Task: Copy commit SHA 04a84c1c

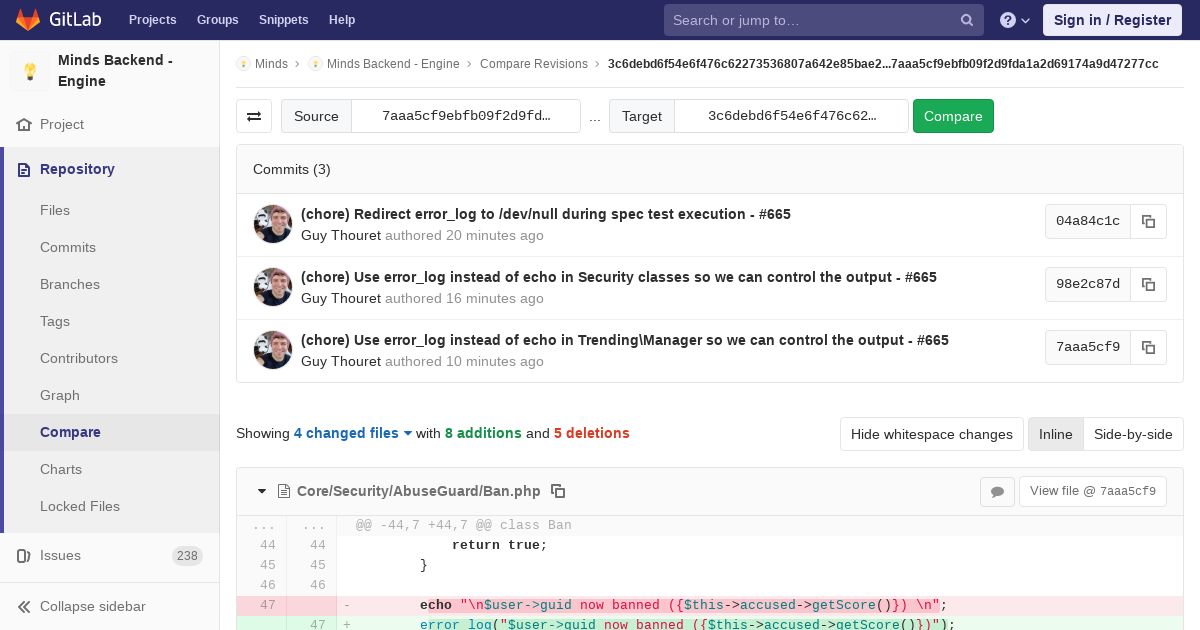Action: pos(1148,221)
